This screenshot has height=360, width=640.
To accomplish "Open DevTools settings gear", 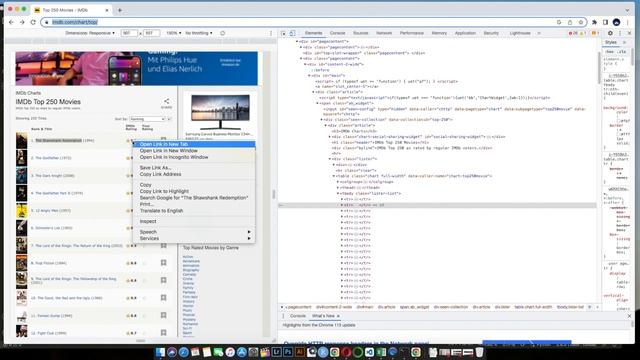I will [610, 33].
